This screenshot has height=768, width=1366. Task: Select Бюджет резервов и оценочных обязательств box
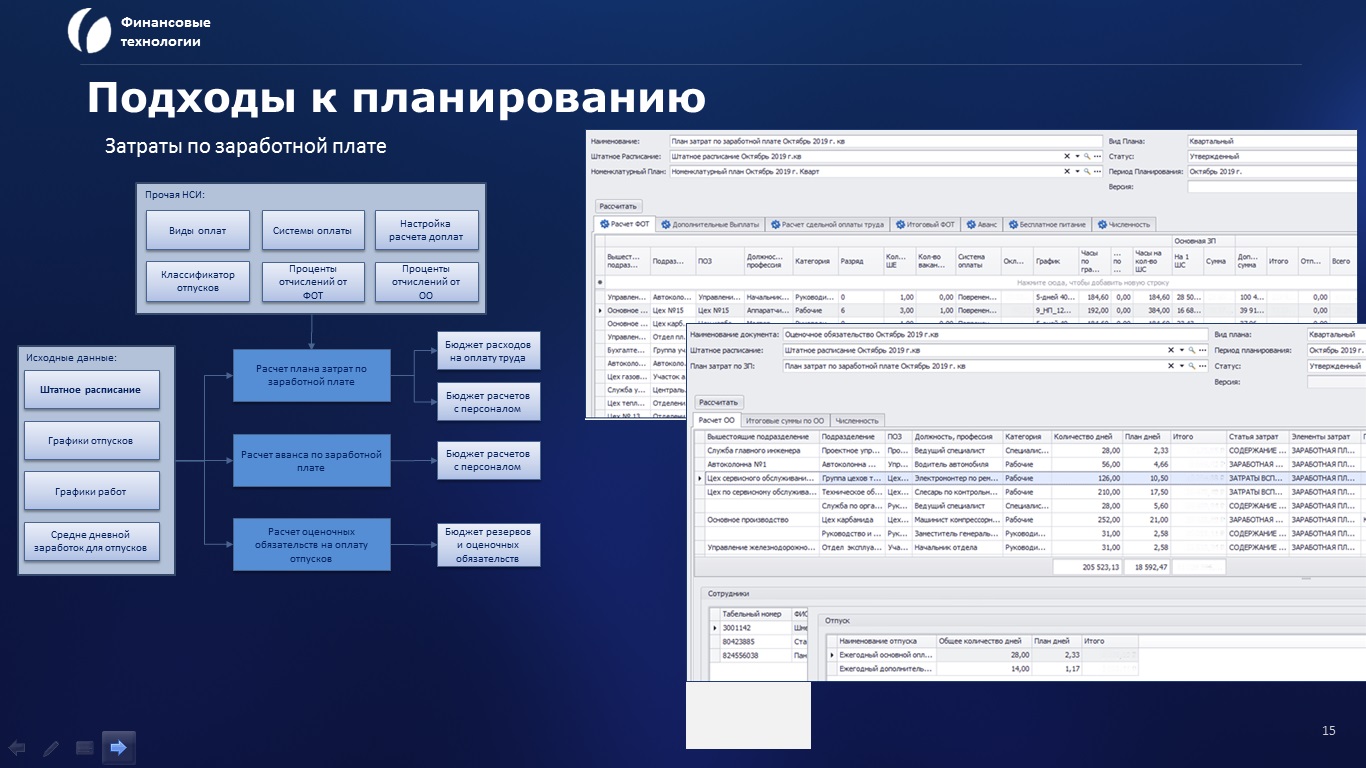(488, 545)
